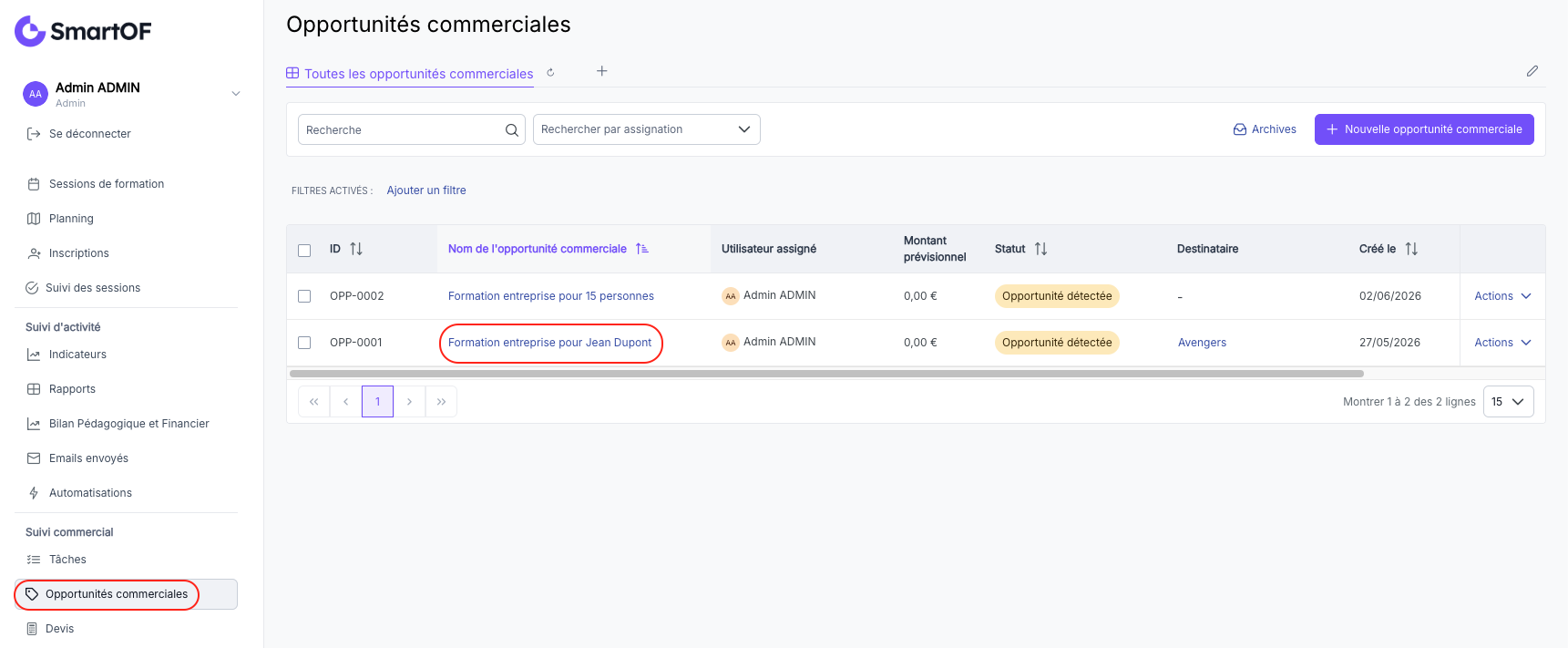
Task: Go to previous page arrow
Action: (x=345, y=402)
